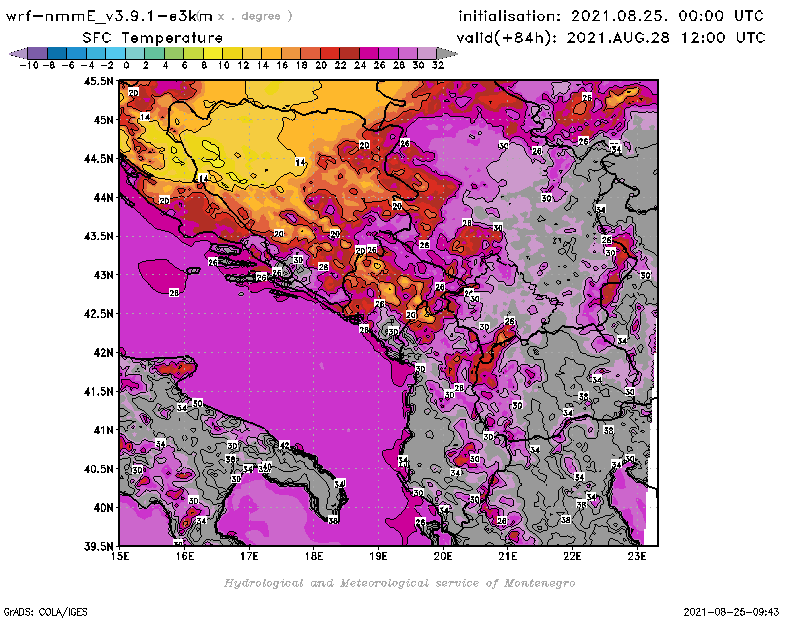The image size is (800, 618).
Task: Click the gray arrow end of legend past 32
Action: (447, 53)
